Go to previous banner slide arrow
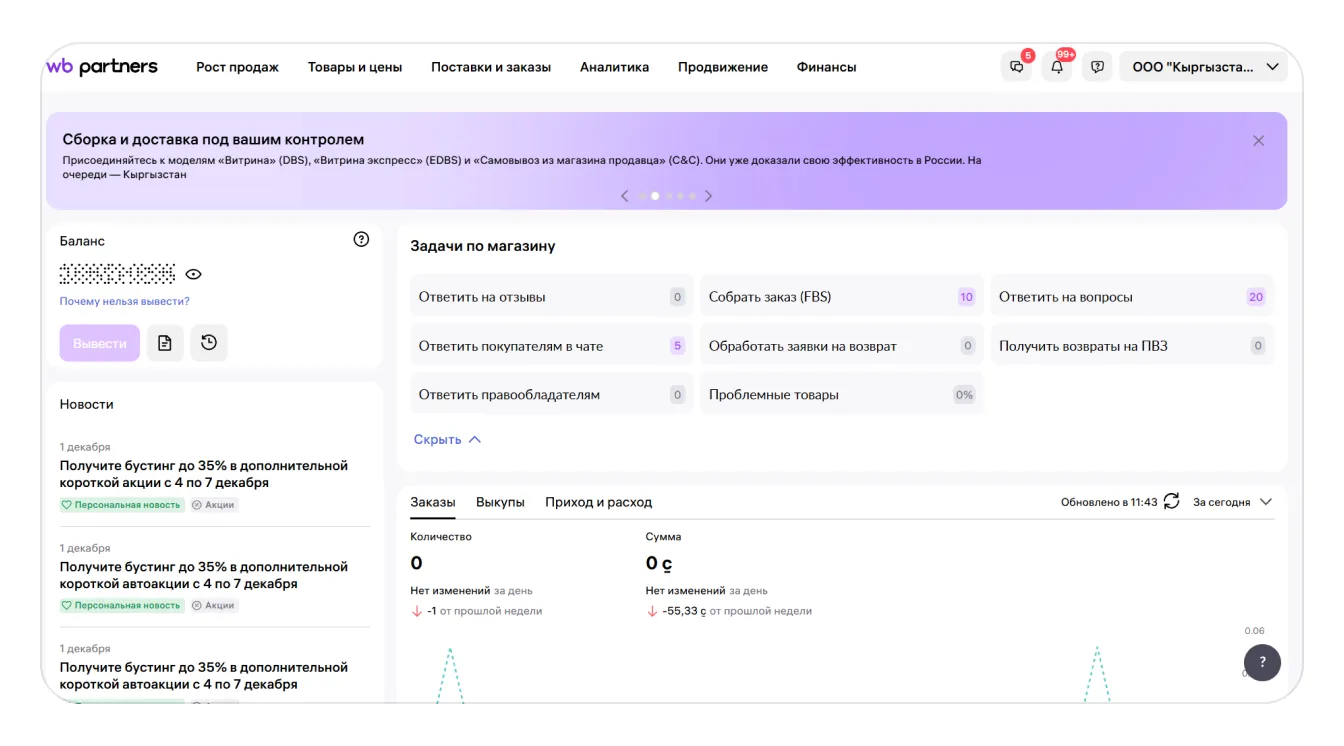 click(625, 196)
